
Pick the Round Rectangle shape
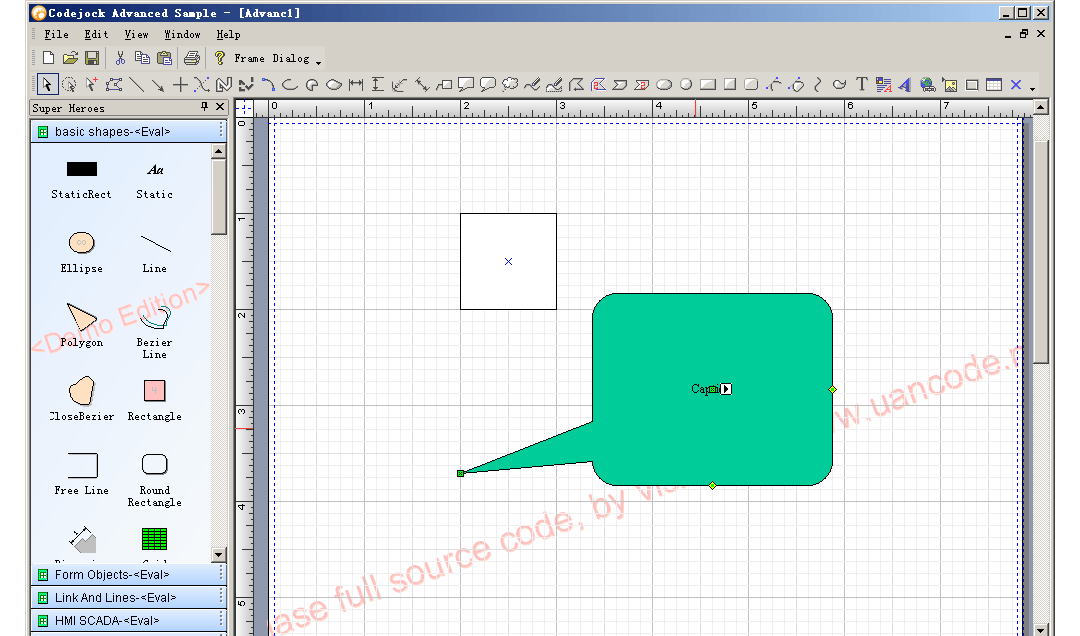154,480
